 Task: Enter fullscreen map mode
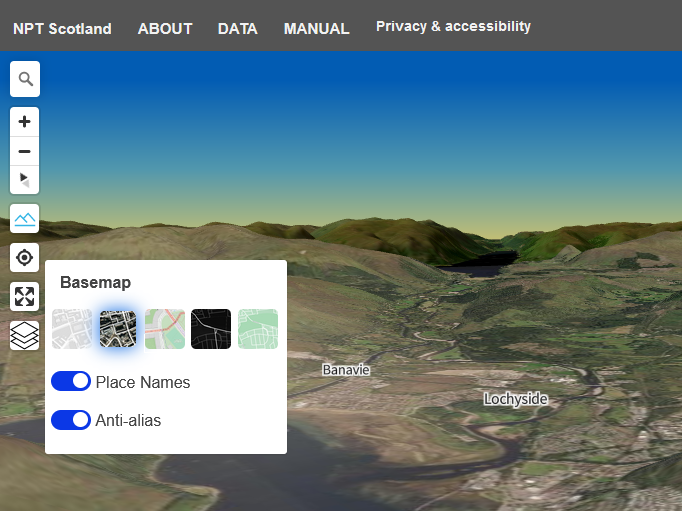point(25,296)
